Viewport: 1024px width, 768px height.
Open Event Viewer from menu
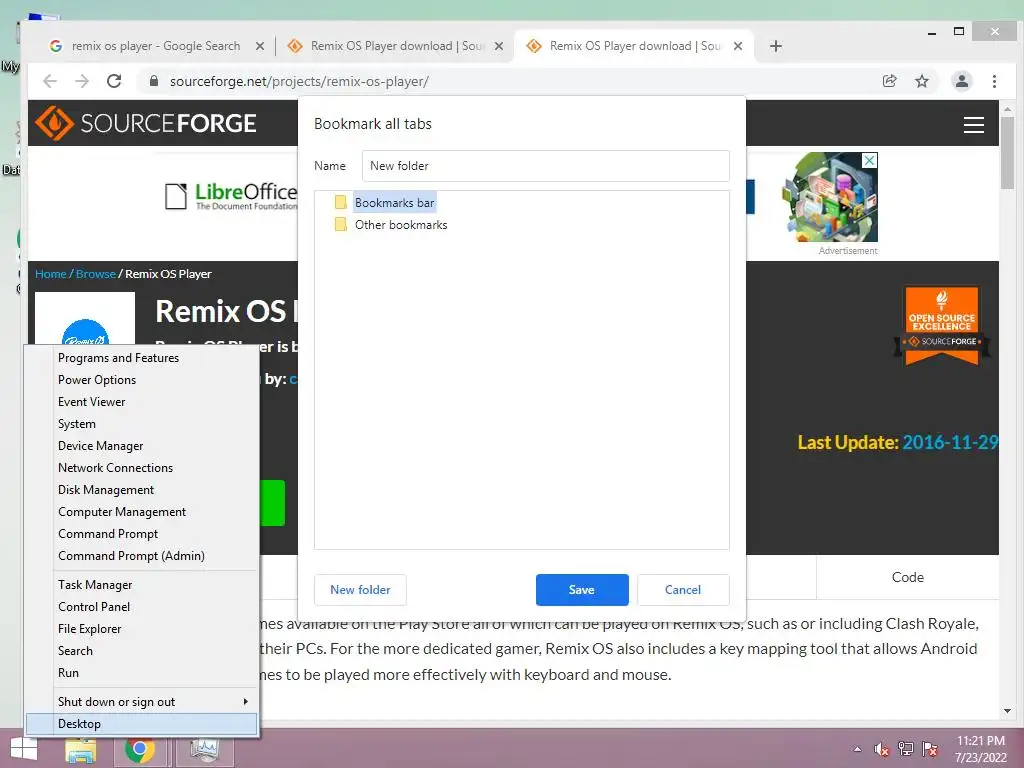coord(142,402)
